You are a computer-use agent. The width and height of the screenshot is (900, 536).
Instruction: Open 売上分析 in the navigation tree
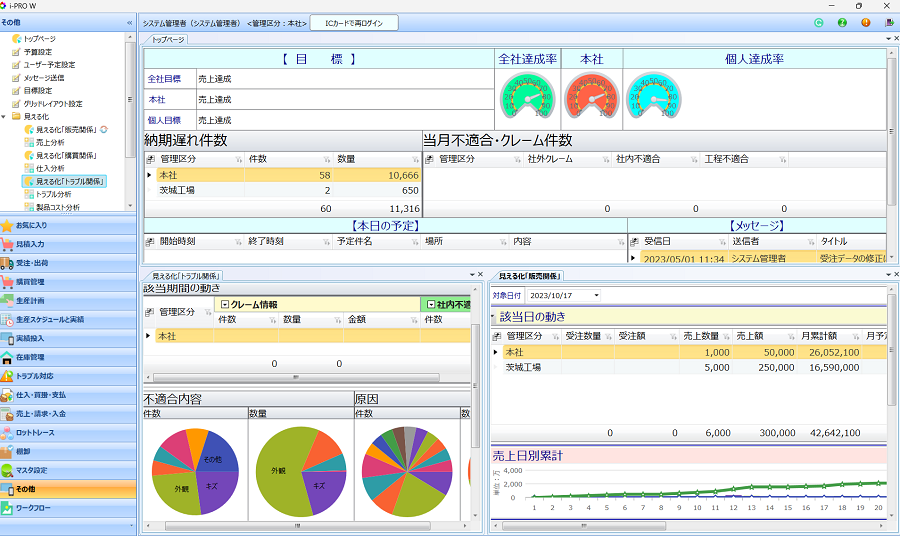pyautogui.click(x=49, y=143)
